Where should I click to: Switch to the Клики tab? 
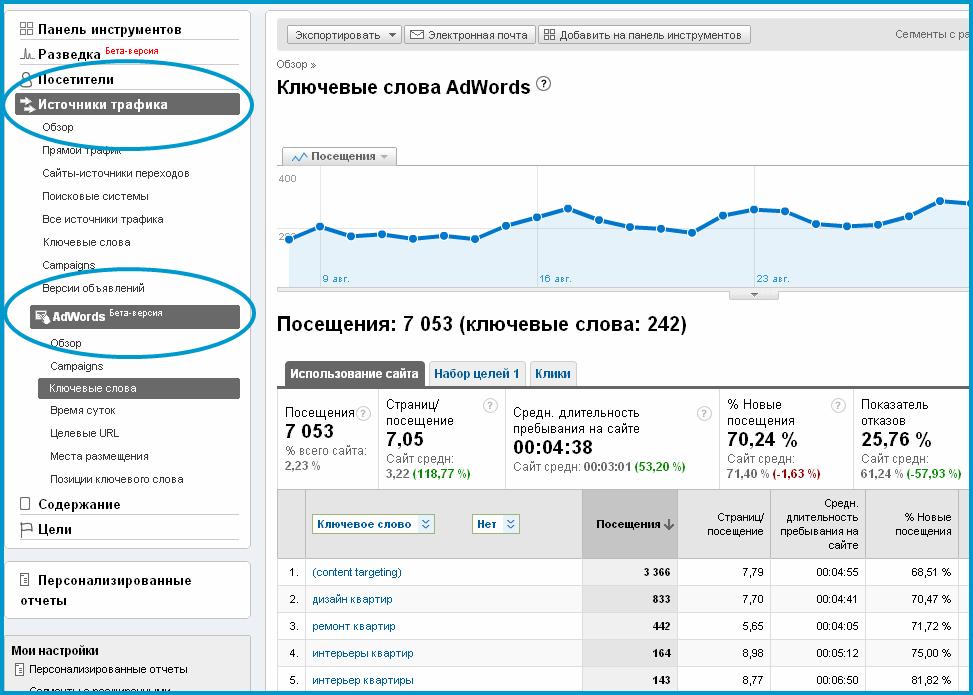[553, 374]
